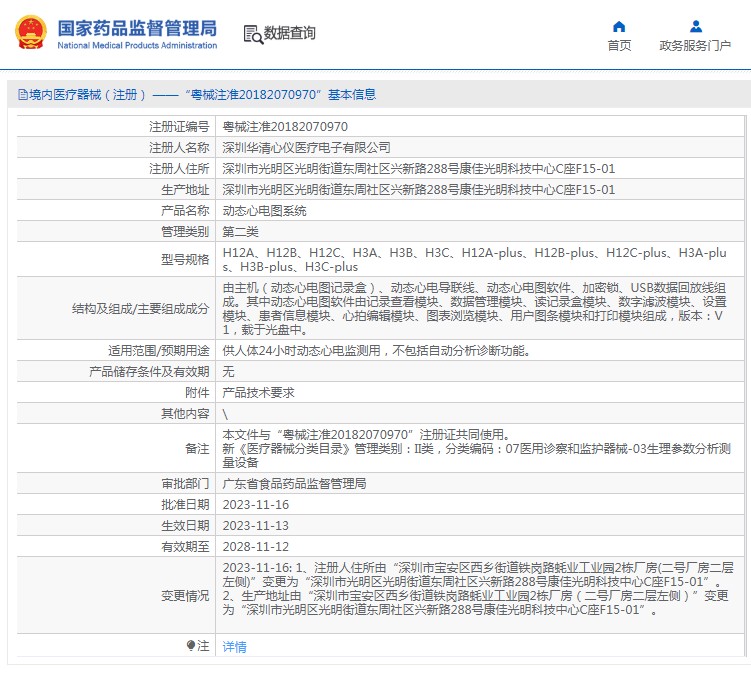Click the 适用范围/预期用途 label
Screen dimensions: 751x673
coord(159,351)
